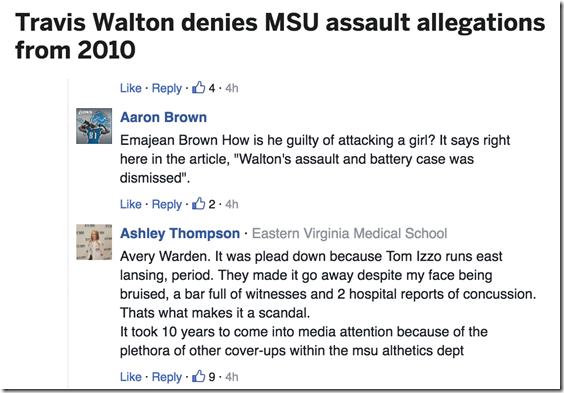Screen dimensions: 564x393
Task: Open Aaron Brown's Lions avatar
Action: click(94, 126)
